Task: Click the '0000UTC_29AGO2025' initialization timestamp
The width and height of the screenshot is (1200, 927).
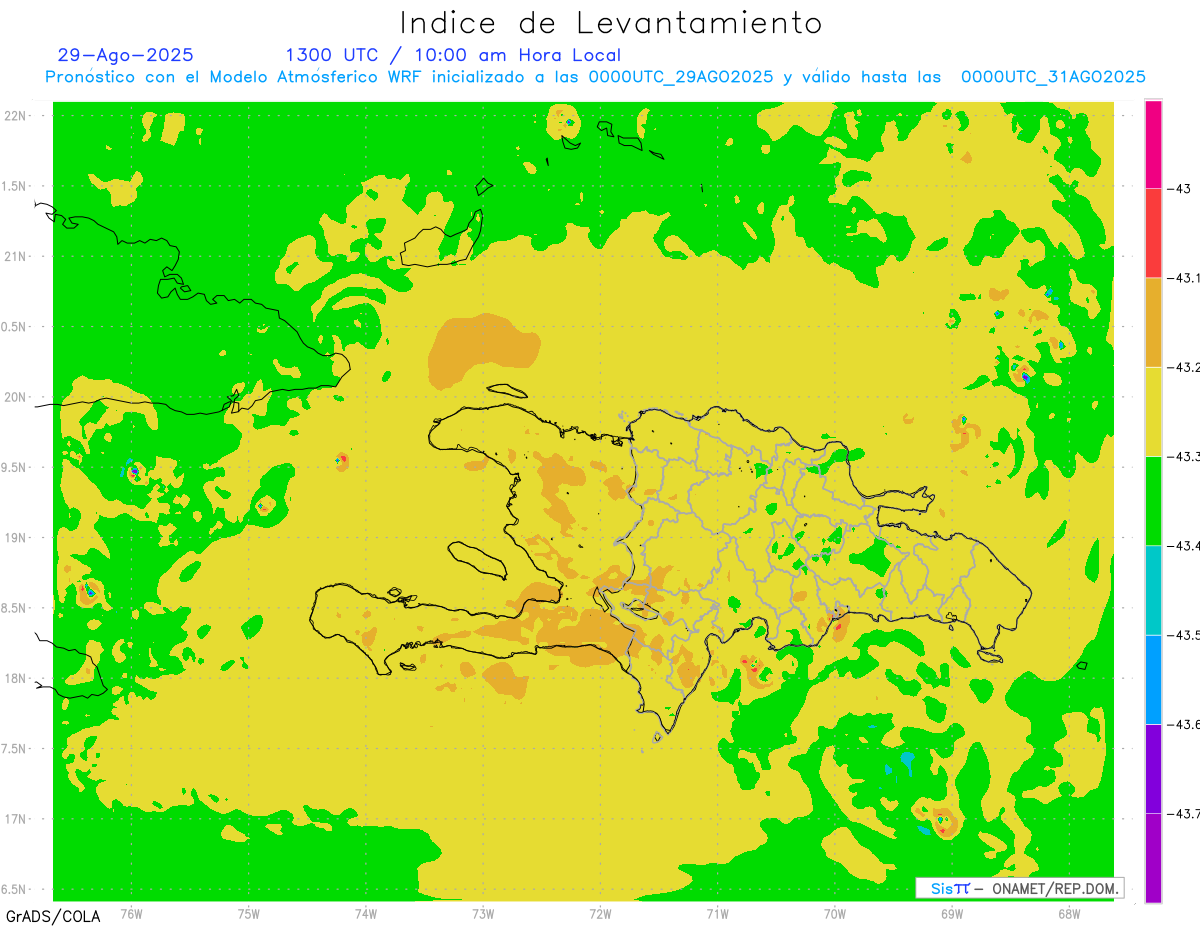Action: tap(680, 77)
